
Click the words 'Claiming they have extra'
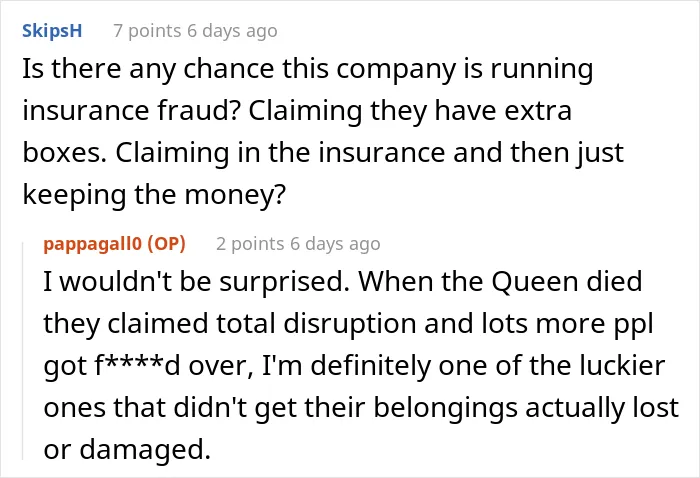click(410, 111)
